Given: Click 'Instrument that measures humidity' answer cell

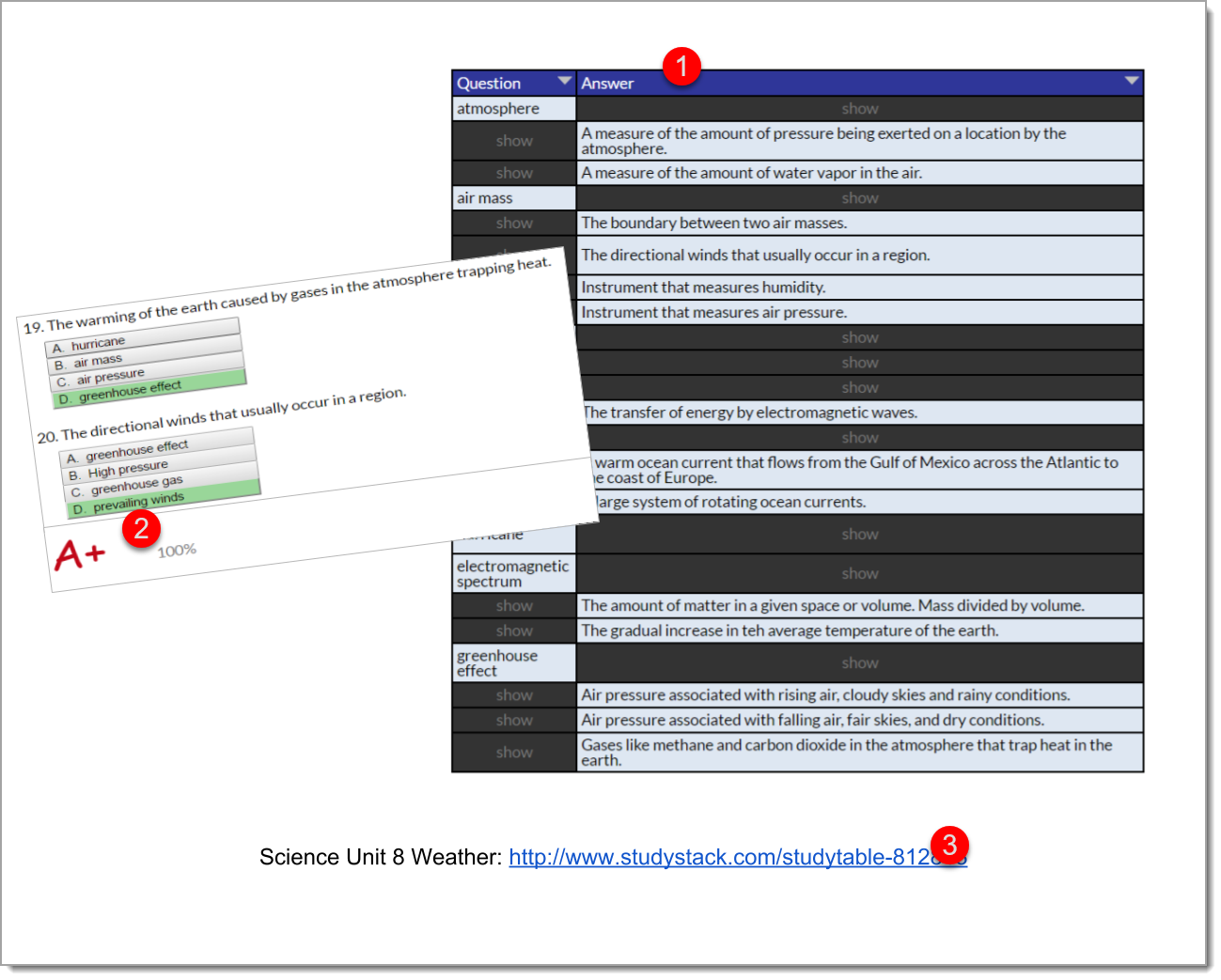Looking at the screenshot, I should (x=859, y=288).
